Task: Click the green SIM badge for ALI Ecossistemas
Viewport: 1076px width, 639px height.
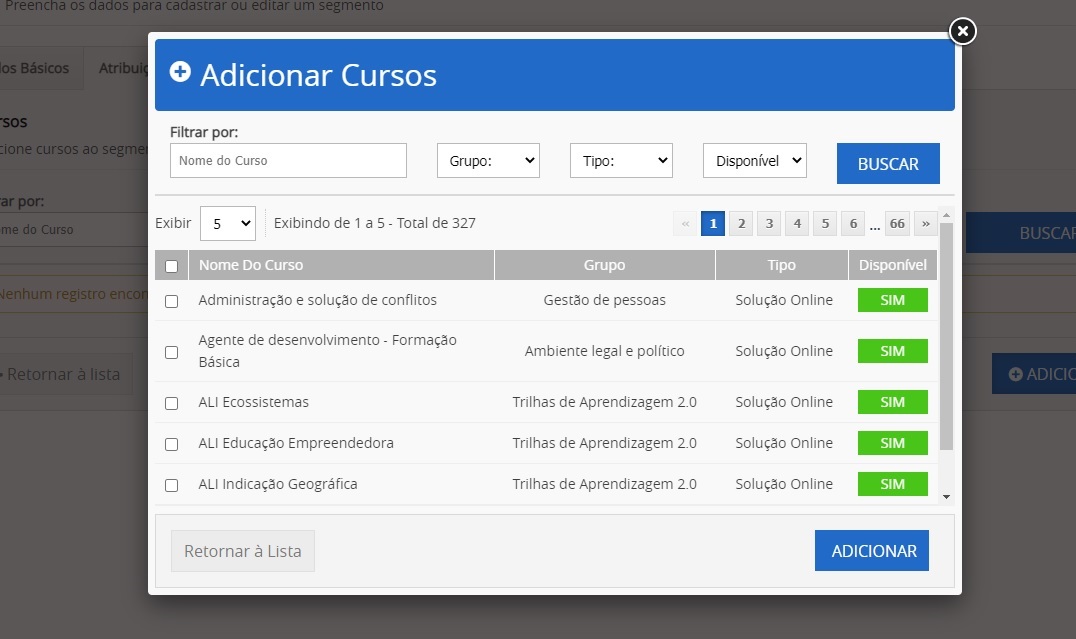Action: click(892, 402)
